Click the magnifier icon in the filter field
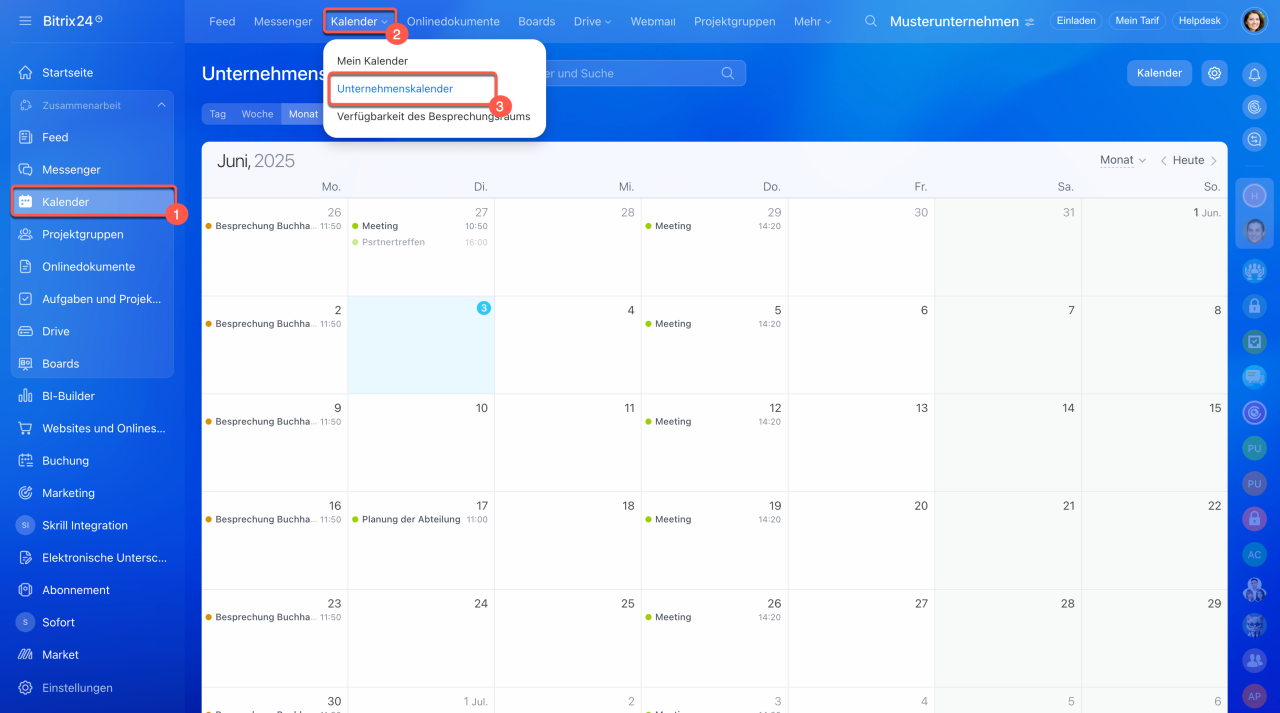Image resolution: width=1280 pixels, height=713 pixels. pos(728,73)
